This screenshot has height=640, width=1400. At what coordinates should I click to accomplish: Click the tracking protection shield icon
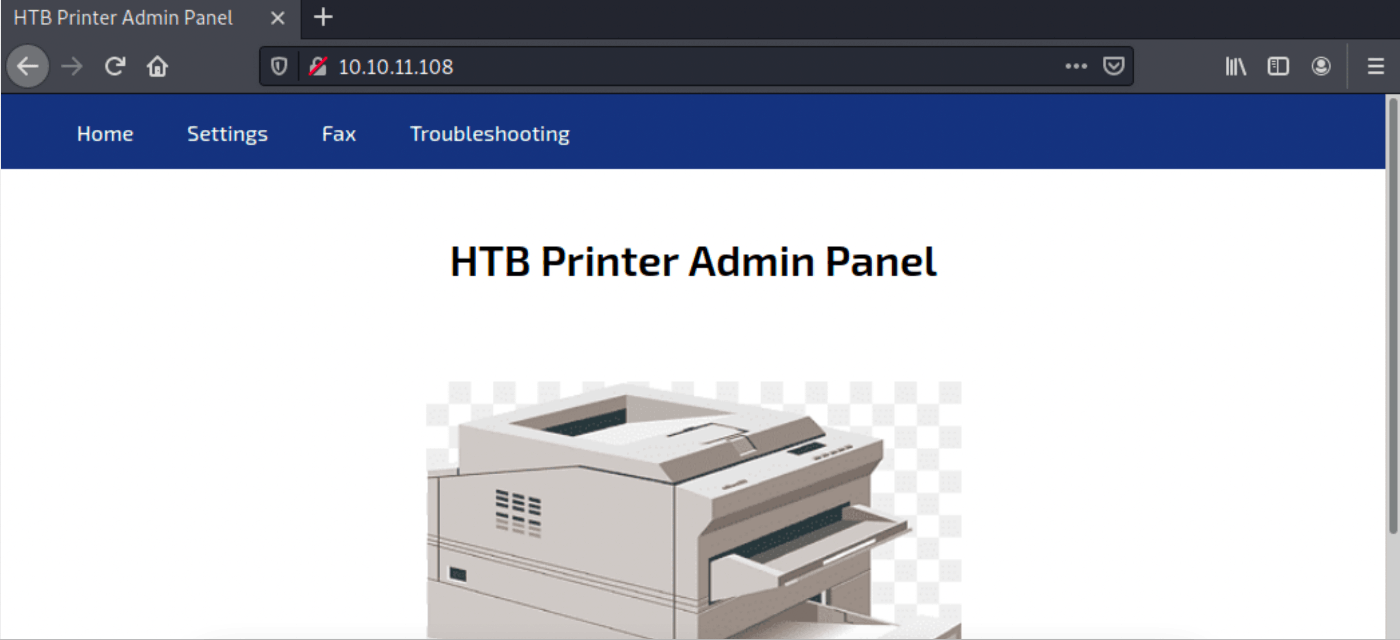(280, 67)
